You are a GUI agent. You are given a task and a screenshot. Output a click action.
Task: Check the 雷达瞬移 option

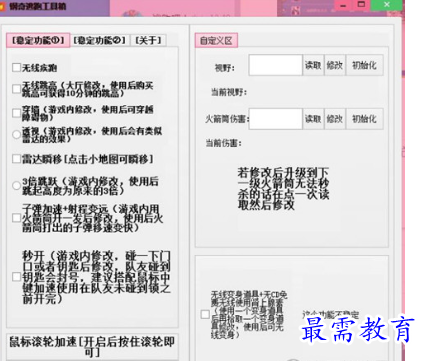16,159
